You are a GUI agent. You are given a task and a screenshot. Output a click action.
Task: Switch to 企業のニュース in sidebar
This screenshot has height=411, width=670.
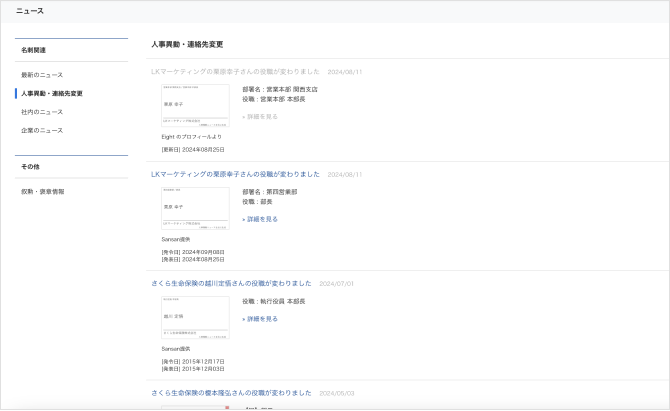43,130
